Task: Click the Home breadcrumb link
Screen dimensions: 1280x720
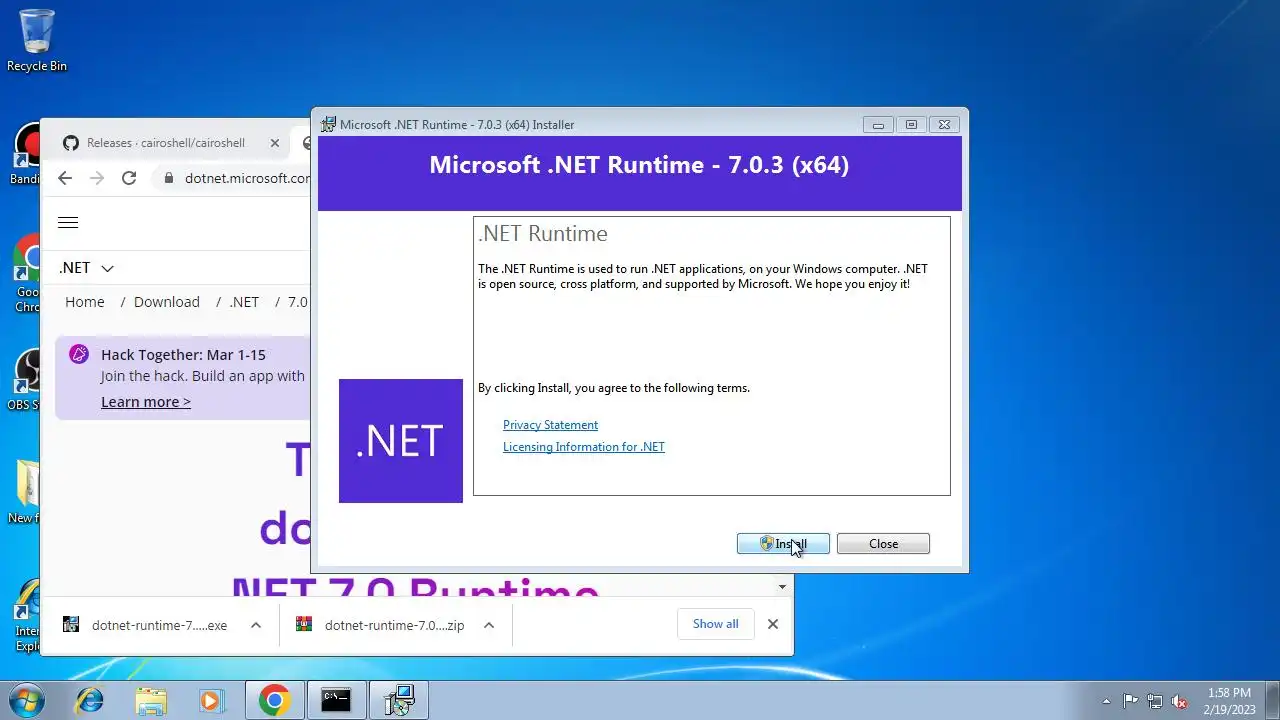Action: coord(85,302)
